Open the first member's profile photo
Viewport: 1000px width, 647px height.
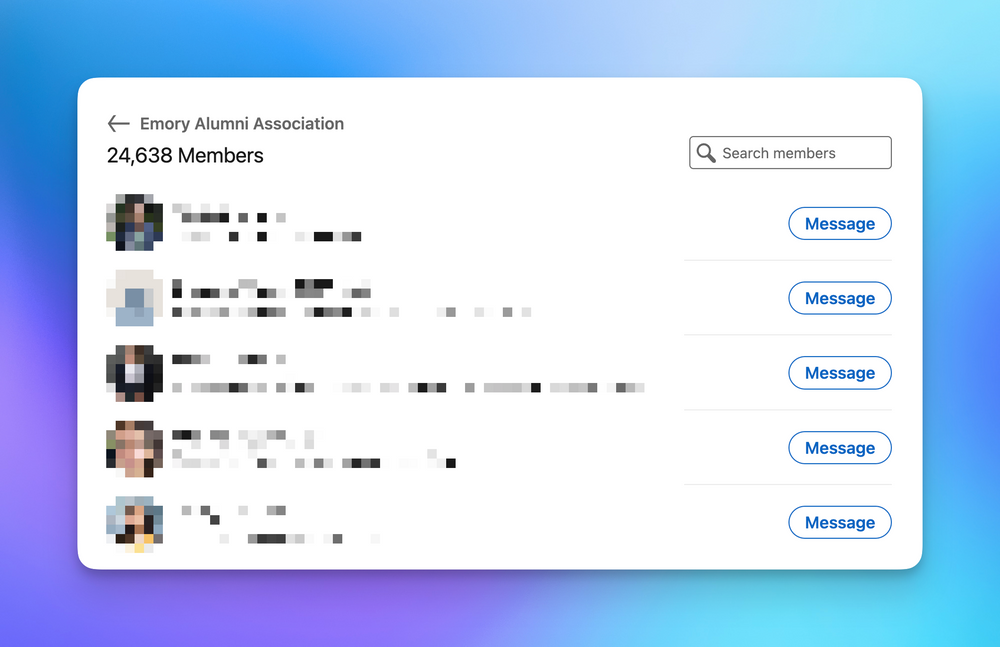click(134, 223)
